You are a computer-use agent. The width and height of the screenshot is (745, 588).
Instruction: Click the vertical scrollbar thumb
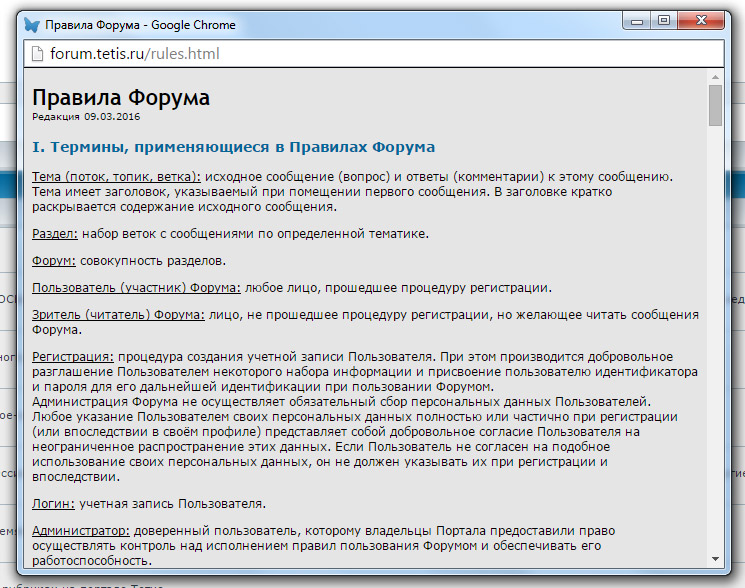coord(715,105)
